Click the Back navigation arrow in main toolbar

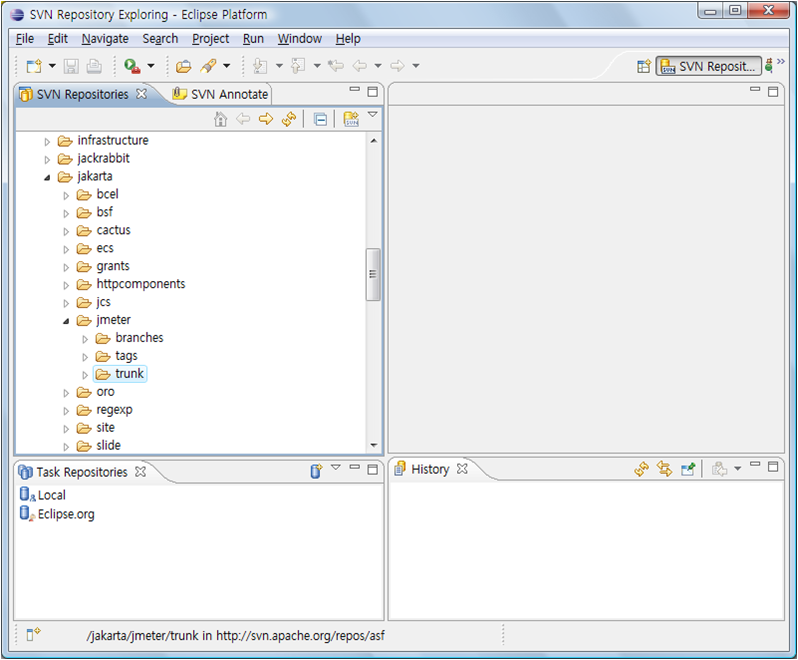[360, 66]
